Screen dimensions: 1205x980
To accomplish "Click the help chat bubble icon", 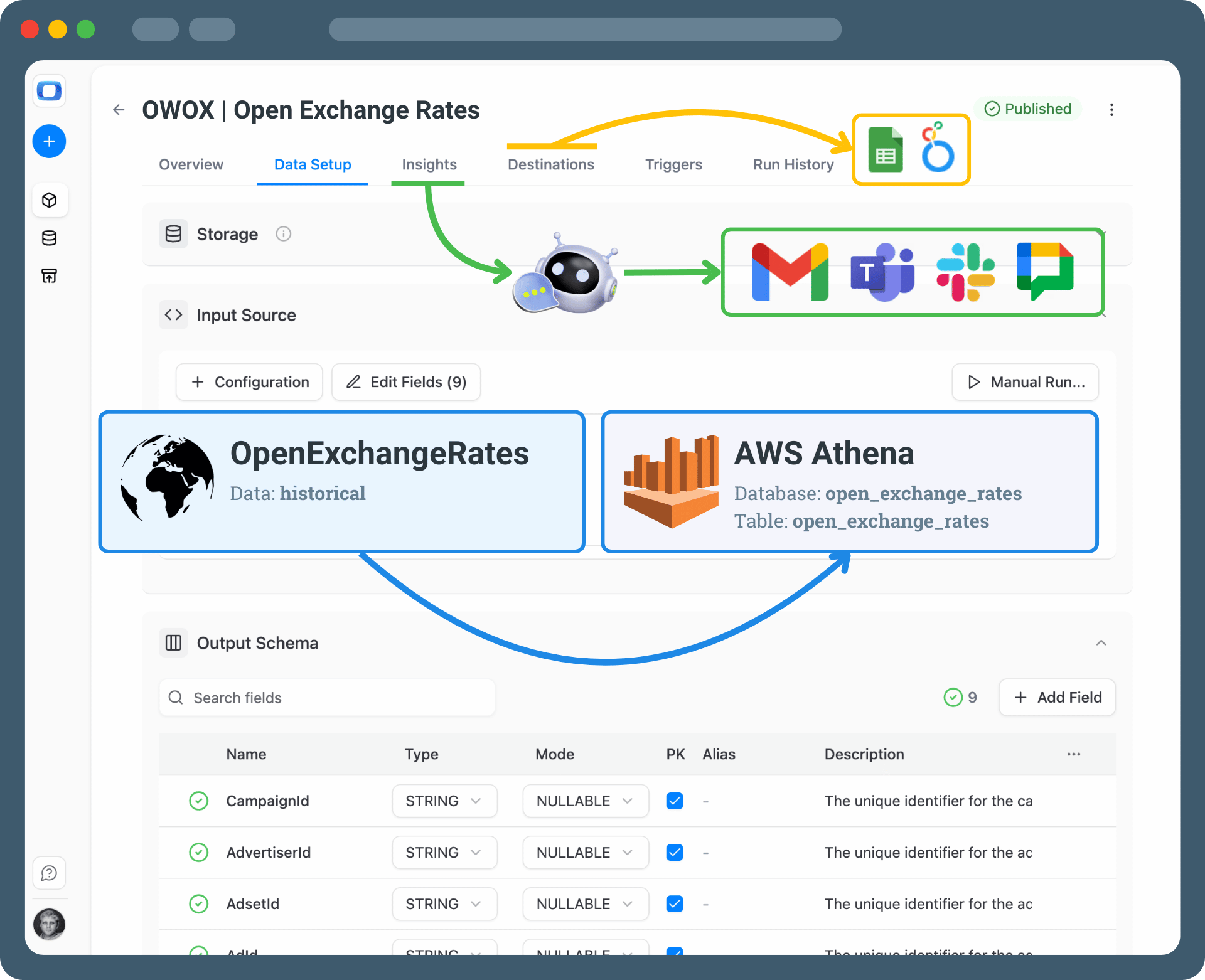I will click(x=49, y=873).
